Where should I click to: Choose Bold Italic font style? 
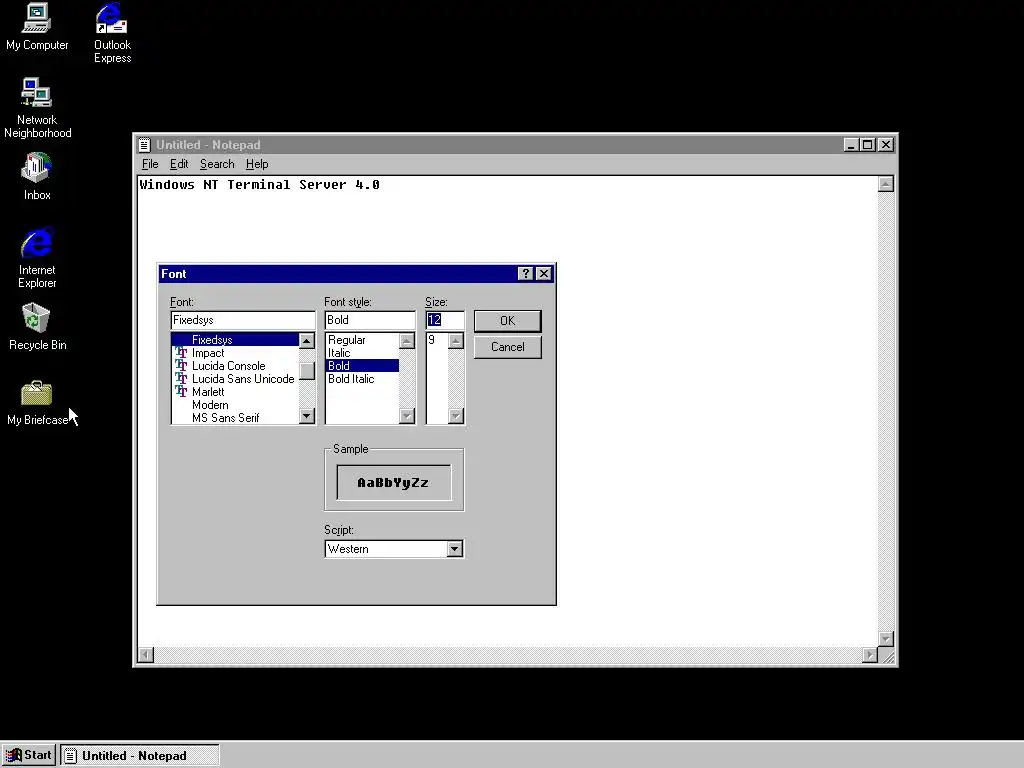pyautogui.click(x=362, y=379)
